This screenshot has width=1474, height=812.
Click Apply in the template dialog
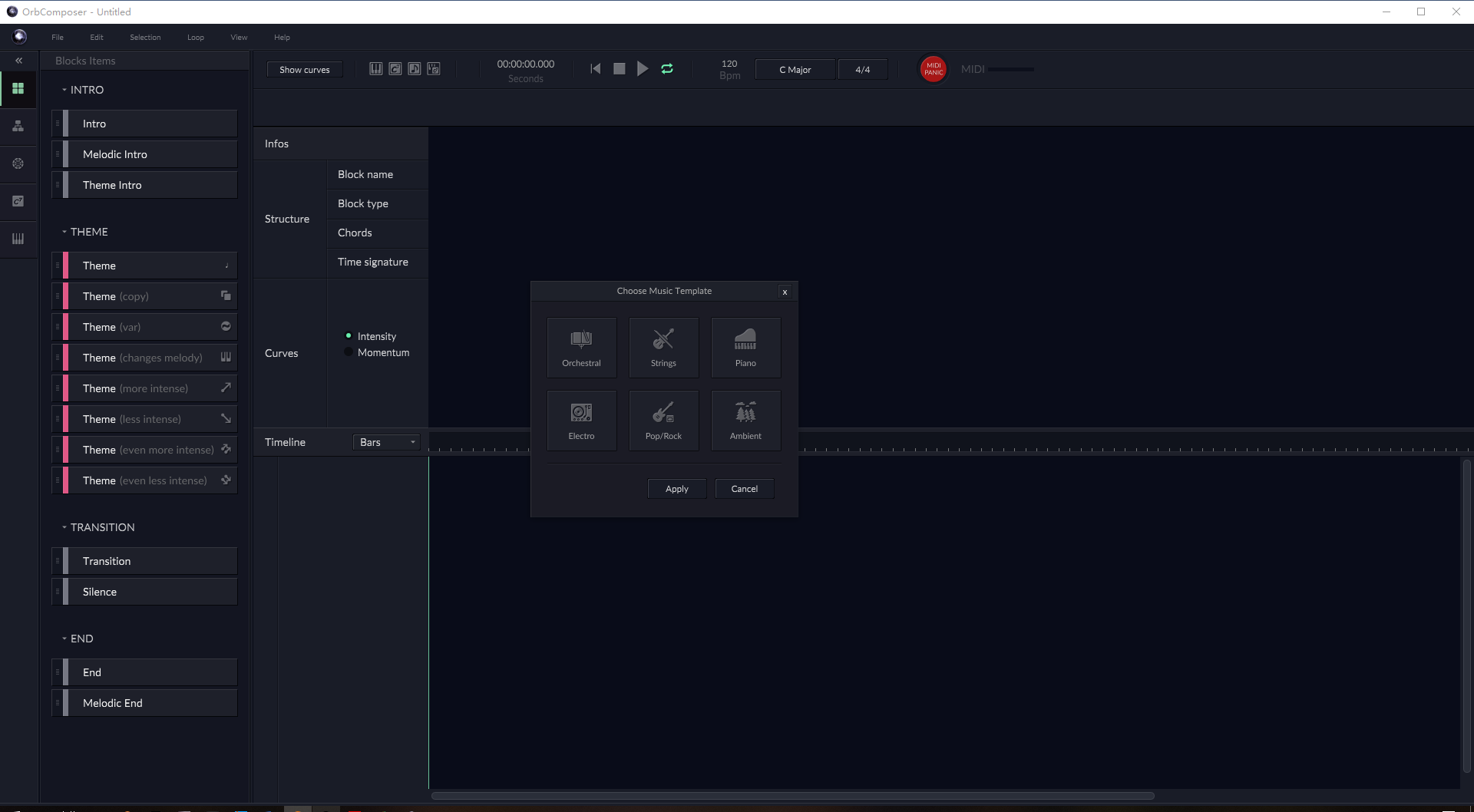pos(676,489)
